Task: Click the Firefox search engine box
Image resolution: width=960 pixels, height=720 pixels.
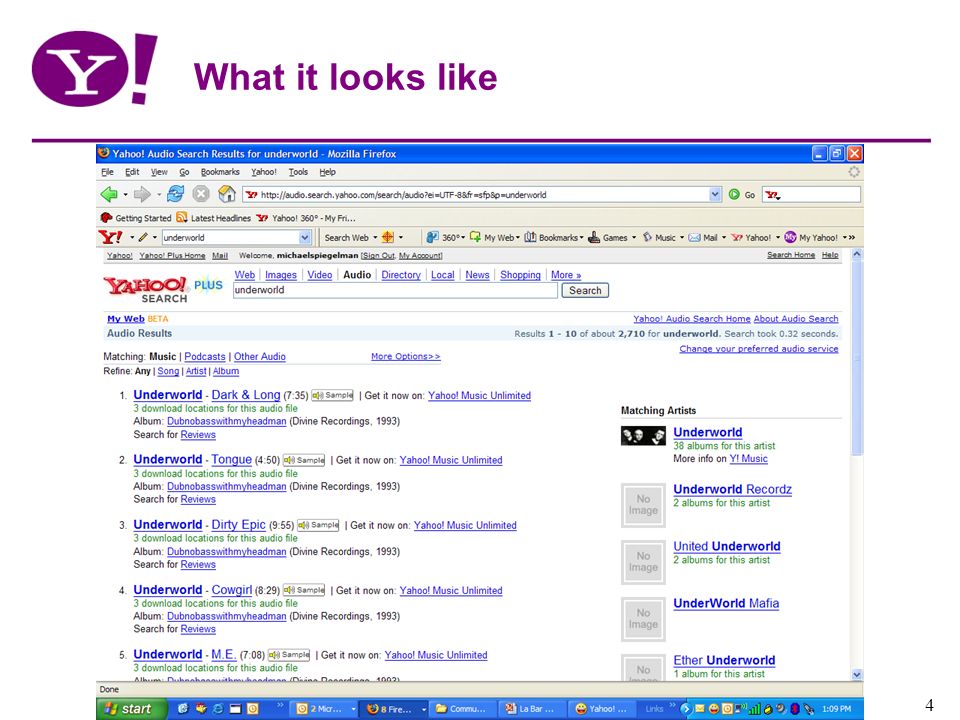Action: point(812,195)
